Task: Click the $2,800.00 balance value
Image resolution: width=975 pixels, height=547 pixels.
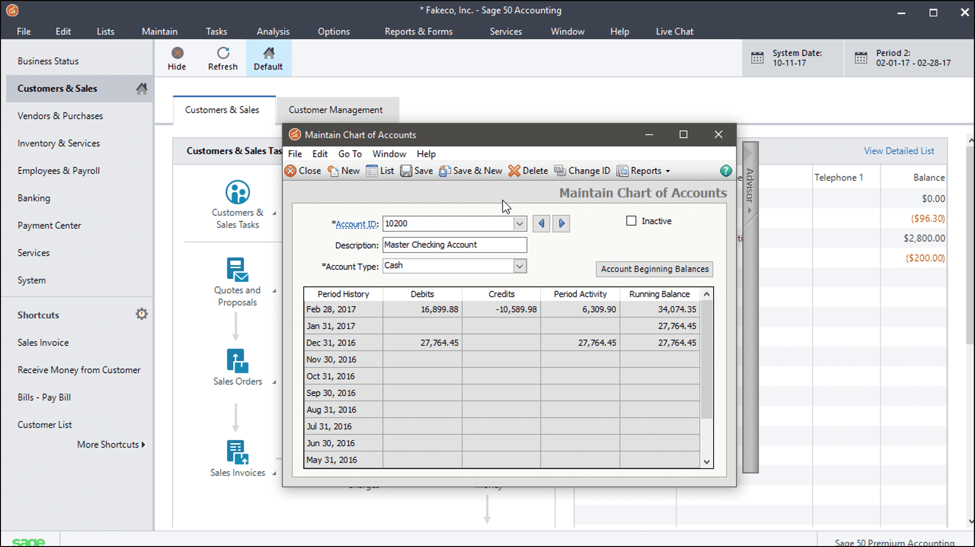Action: click(x=924, y=238)
